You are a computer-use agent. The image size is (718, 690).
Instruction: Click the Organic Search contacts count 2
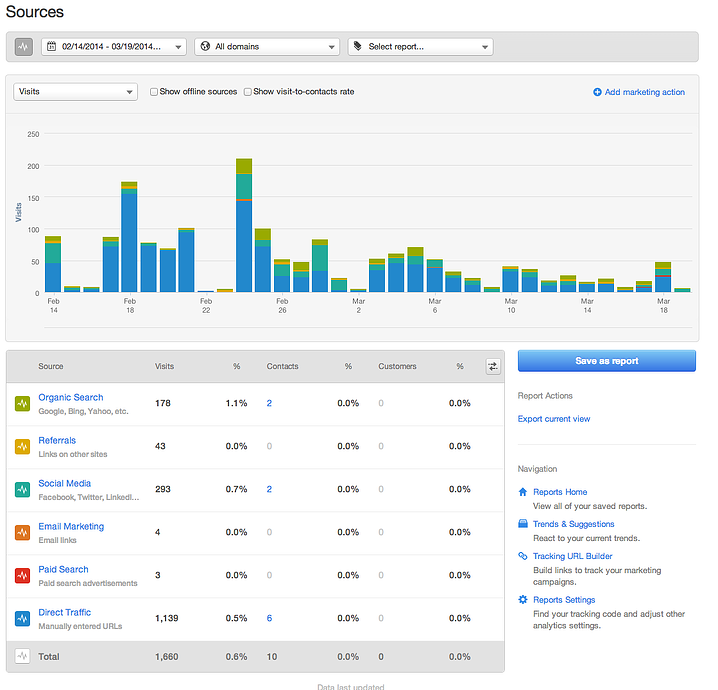(x=269, y=403)
